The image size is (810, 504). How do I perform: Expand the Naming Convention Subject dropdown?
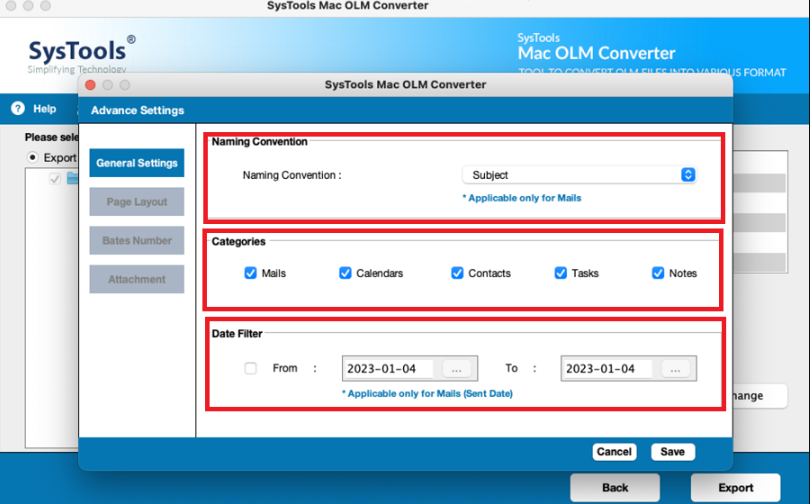pyautogui.click(x=579, y=175)
